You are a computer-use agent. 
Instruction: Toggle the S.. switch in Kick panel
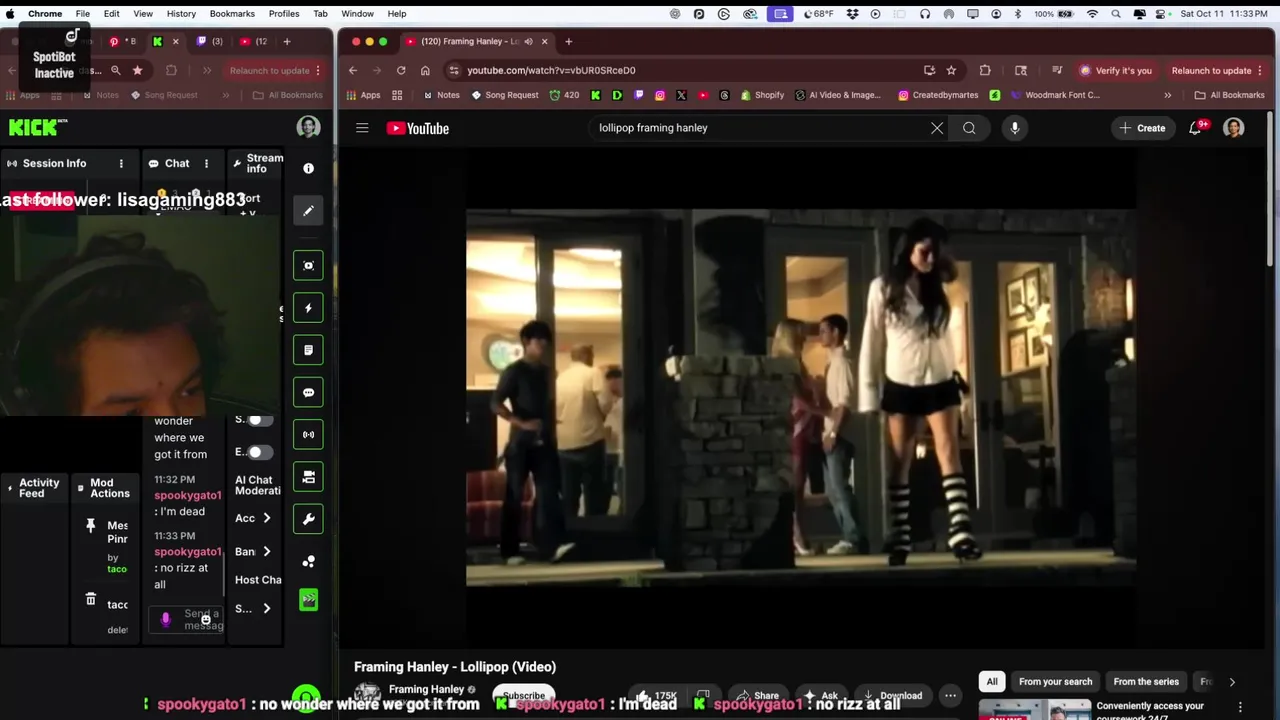pos(258,420)
